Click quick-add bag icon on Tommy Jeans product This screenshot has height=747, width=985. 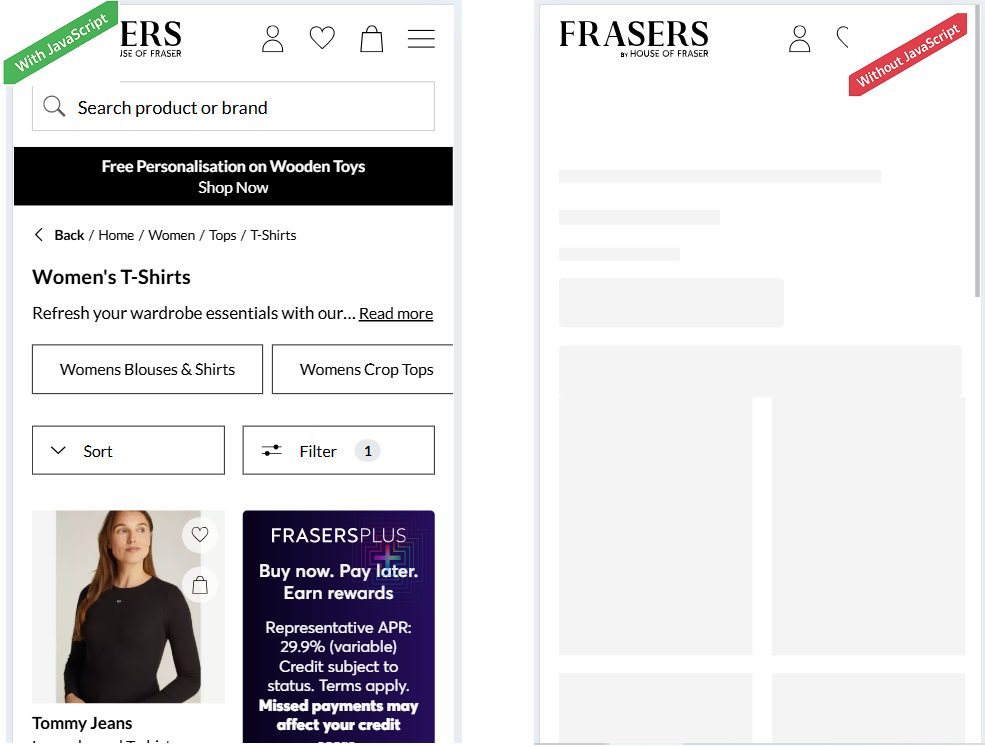coord(200,586)
